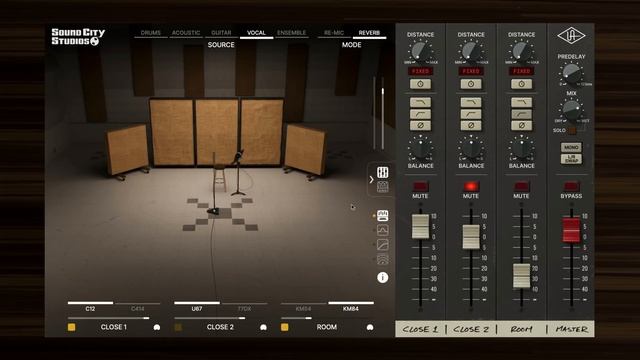Select the mic levels view icon
Screen dimensions: 640x360
coord(382,215)
